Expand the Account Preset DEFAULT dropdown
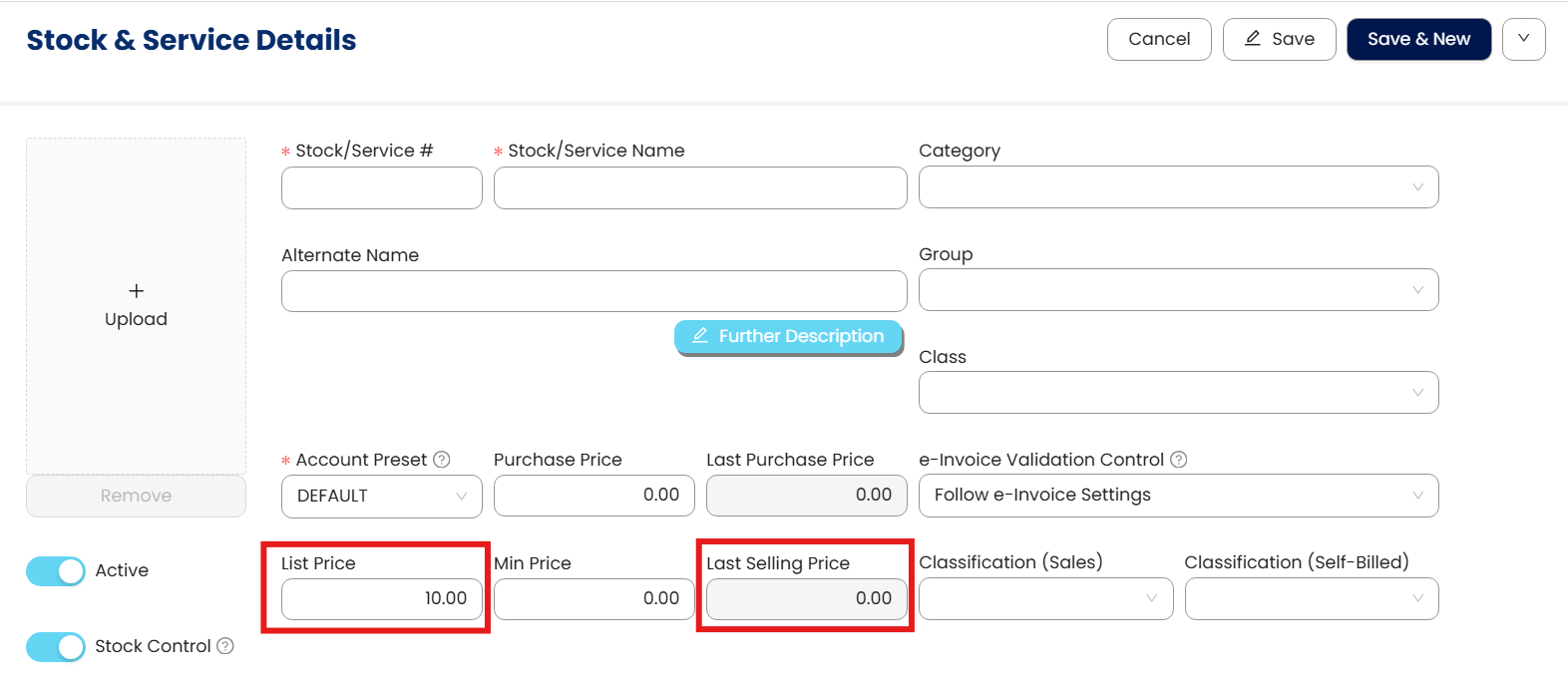 tap(382, 497)
